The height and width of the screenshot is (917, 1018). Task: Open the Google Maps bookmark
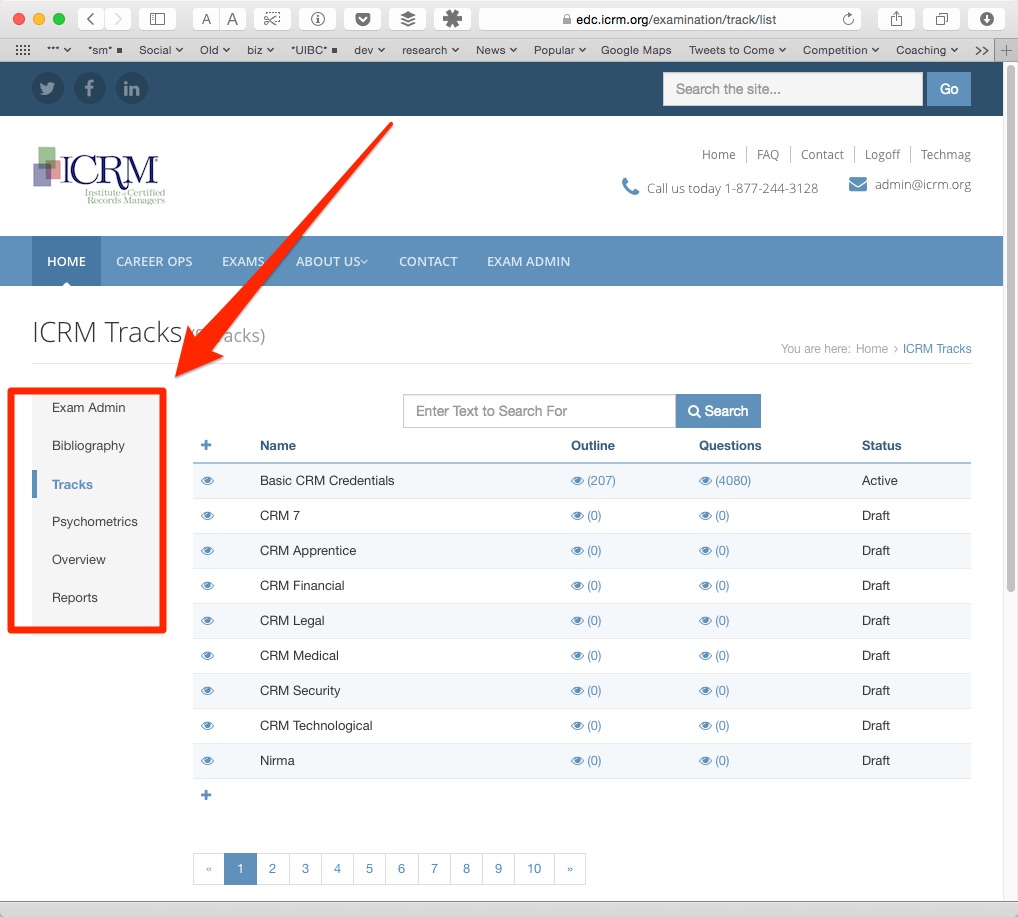tap(636, 50)
